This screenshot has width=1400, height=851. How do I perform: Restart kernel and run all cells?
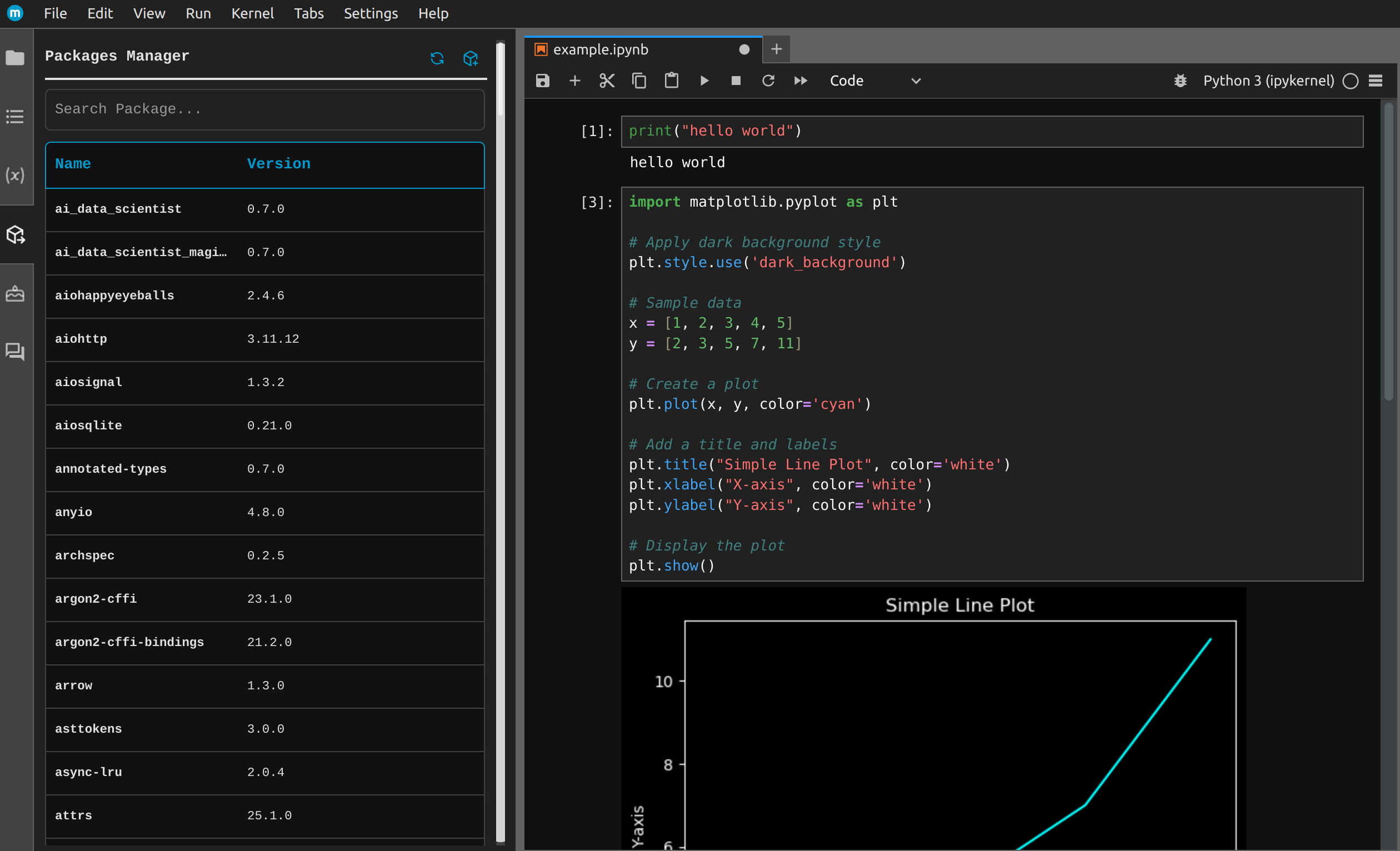tap(801, 81)
